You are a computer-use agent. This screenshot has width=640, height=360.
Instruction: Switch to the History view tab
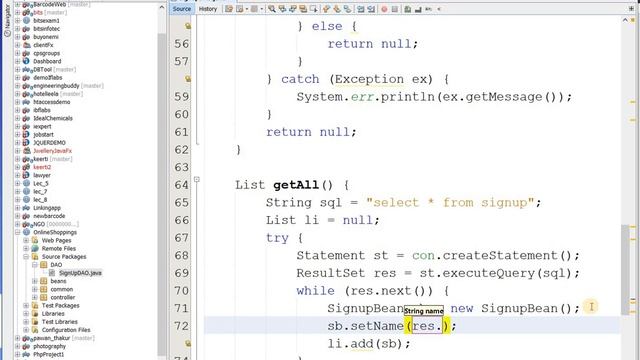coord(208,9)
